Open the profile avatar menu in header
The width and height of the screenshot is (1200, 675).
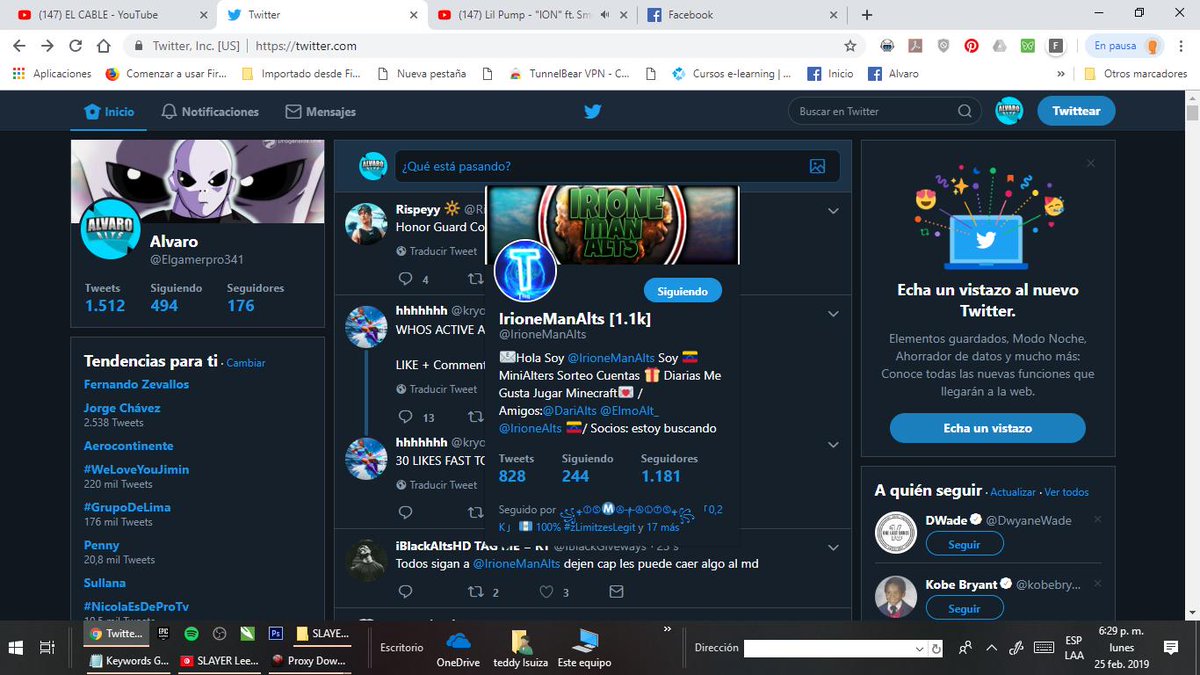pos(1009,111)
